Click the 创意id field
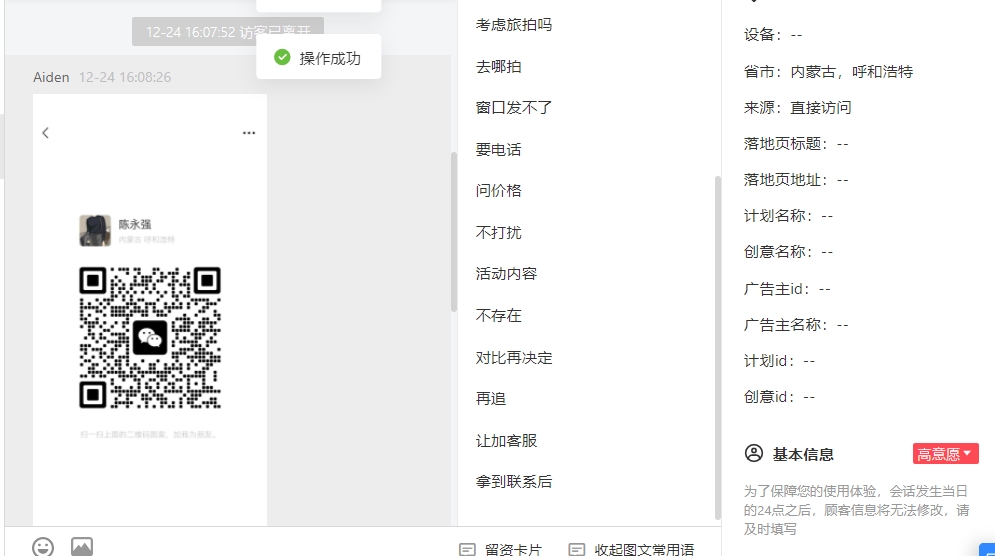995x556 pixels. [779, 397]
